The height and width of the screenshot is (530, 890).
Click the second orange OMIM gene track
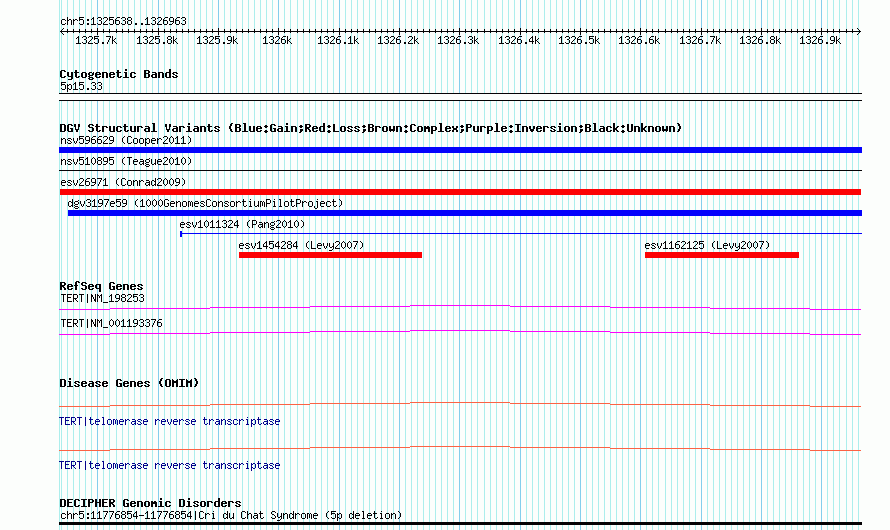tap(460, 449)
